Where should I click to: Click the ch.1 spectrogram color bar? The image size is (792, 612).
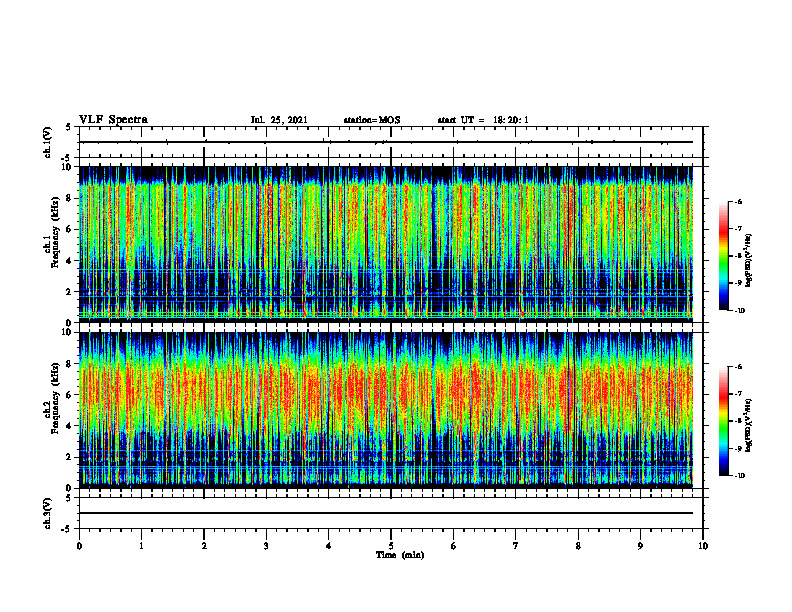(x=723, y=256)
